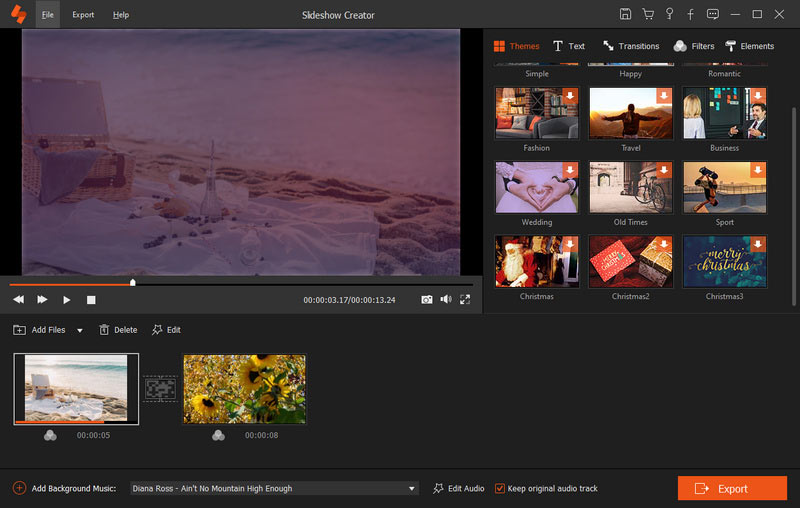Open the shopping cart purchase icon

coord(648,14)
